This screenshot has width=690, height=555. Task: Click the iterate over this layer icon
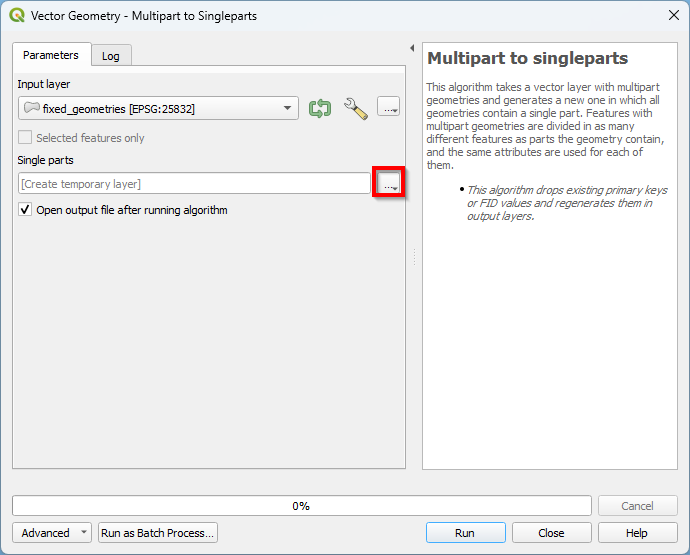click(x=320, y=108)
